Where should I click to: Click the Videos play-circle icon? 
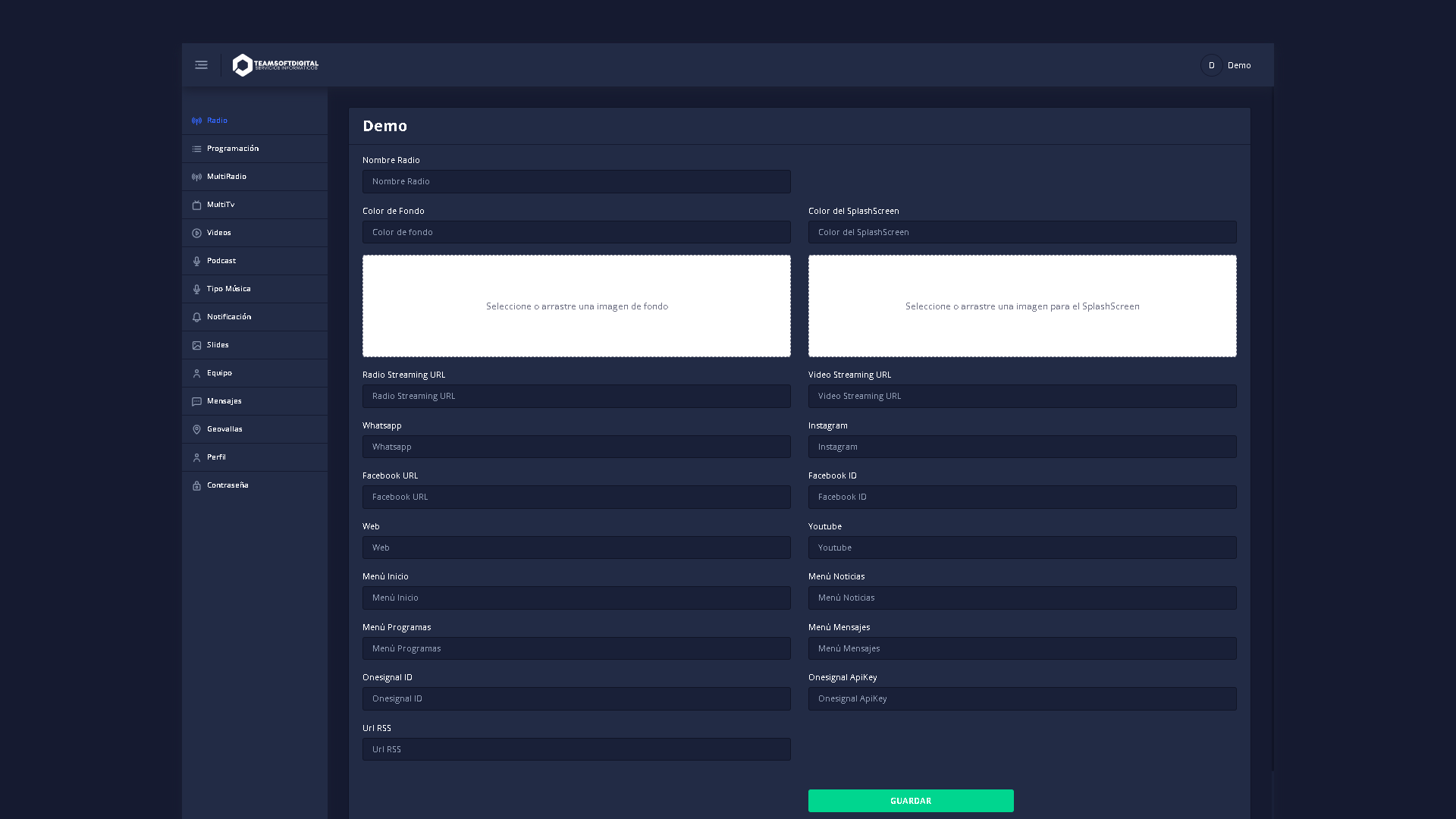[196, 233]
